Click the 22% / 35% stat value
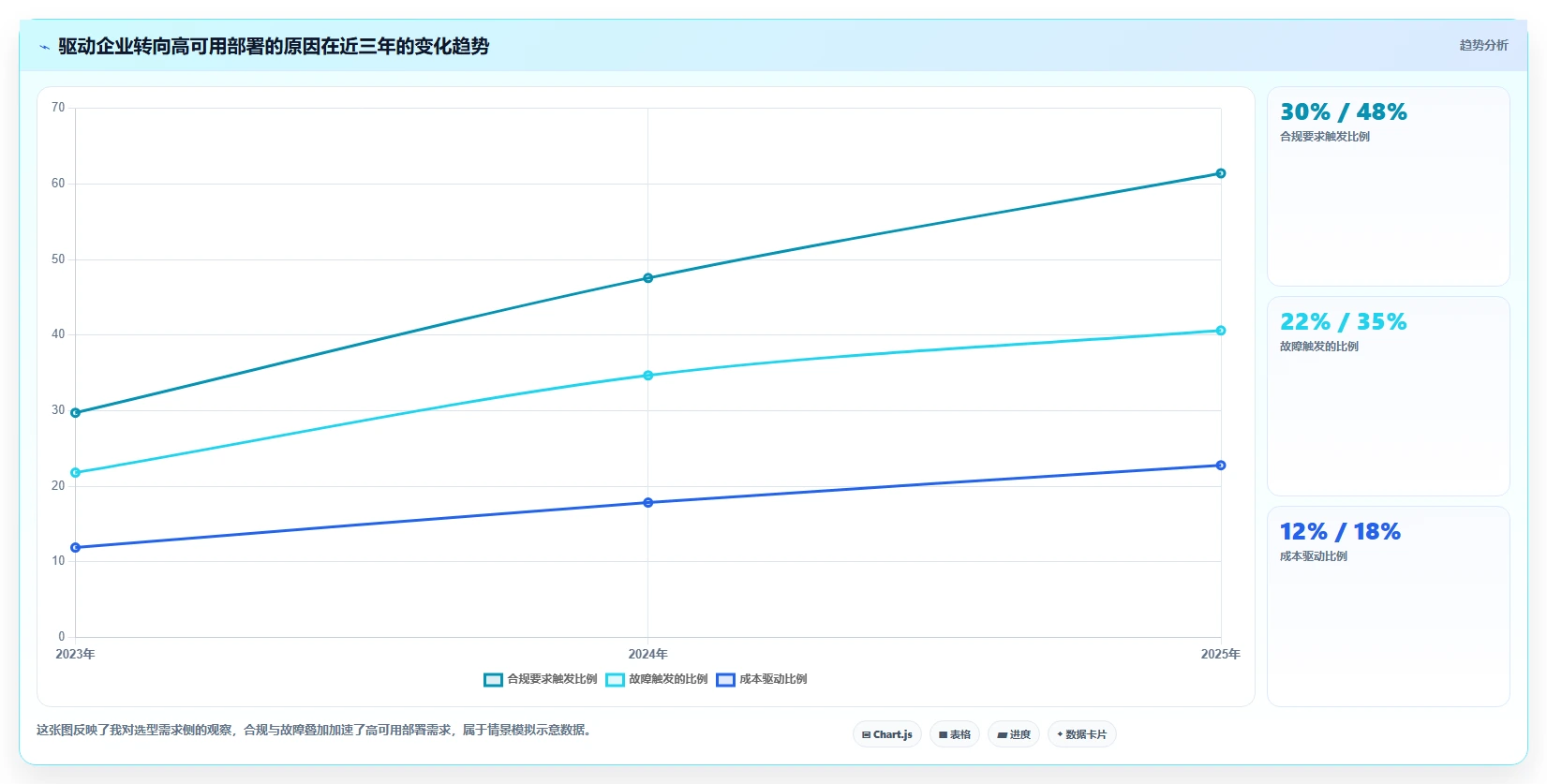This screenshot has height=784, width=1547. [x=1344, y=322]
